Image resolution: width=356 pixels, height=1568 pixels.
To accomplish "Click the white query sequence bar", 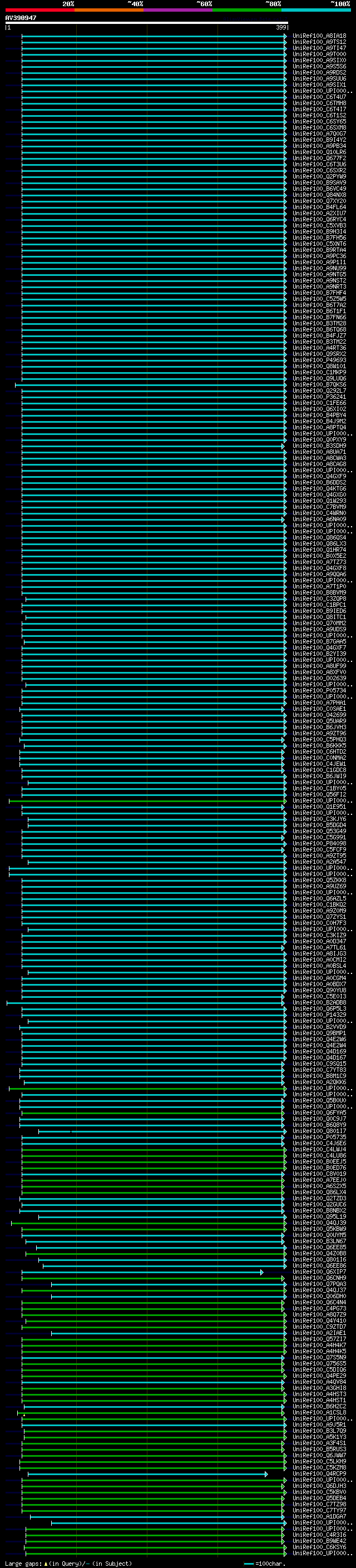I will tap(147, 23).
